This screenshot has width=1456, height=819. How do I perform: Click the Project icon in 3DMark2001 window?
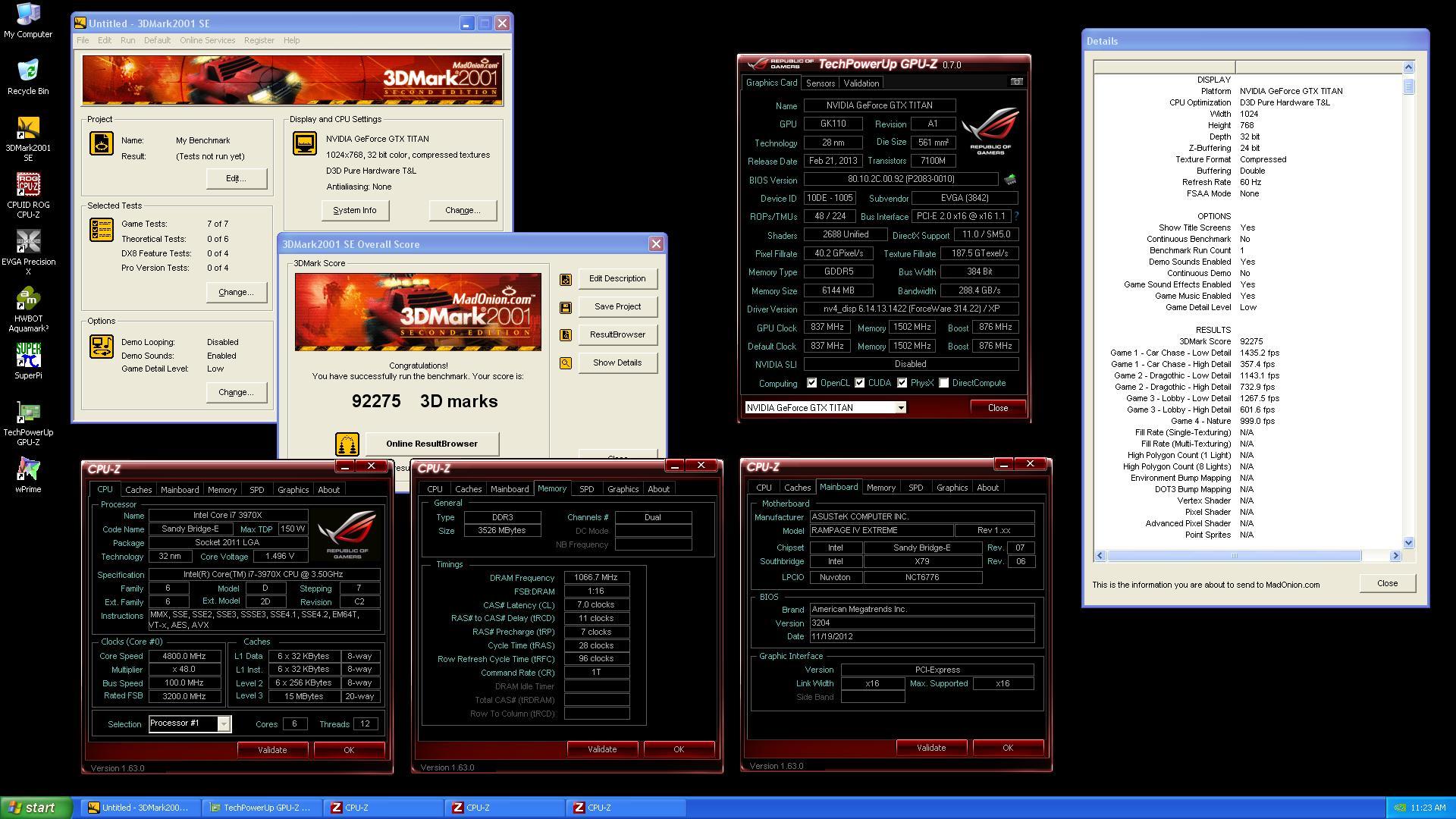pyautogui.click(x=102, y=143)
